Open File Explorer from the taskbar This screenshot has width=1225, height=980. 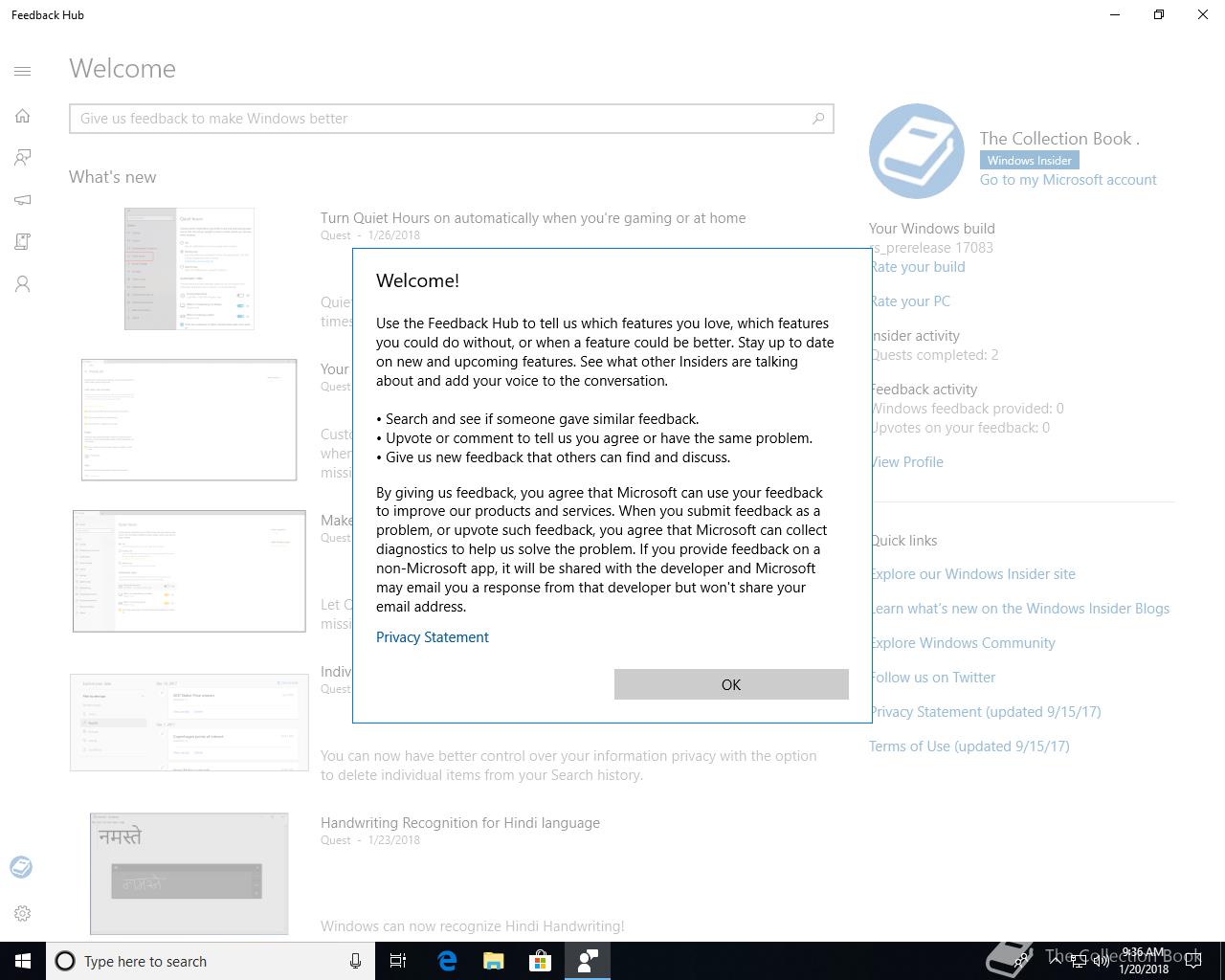click(494, 961)
